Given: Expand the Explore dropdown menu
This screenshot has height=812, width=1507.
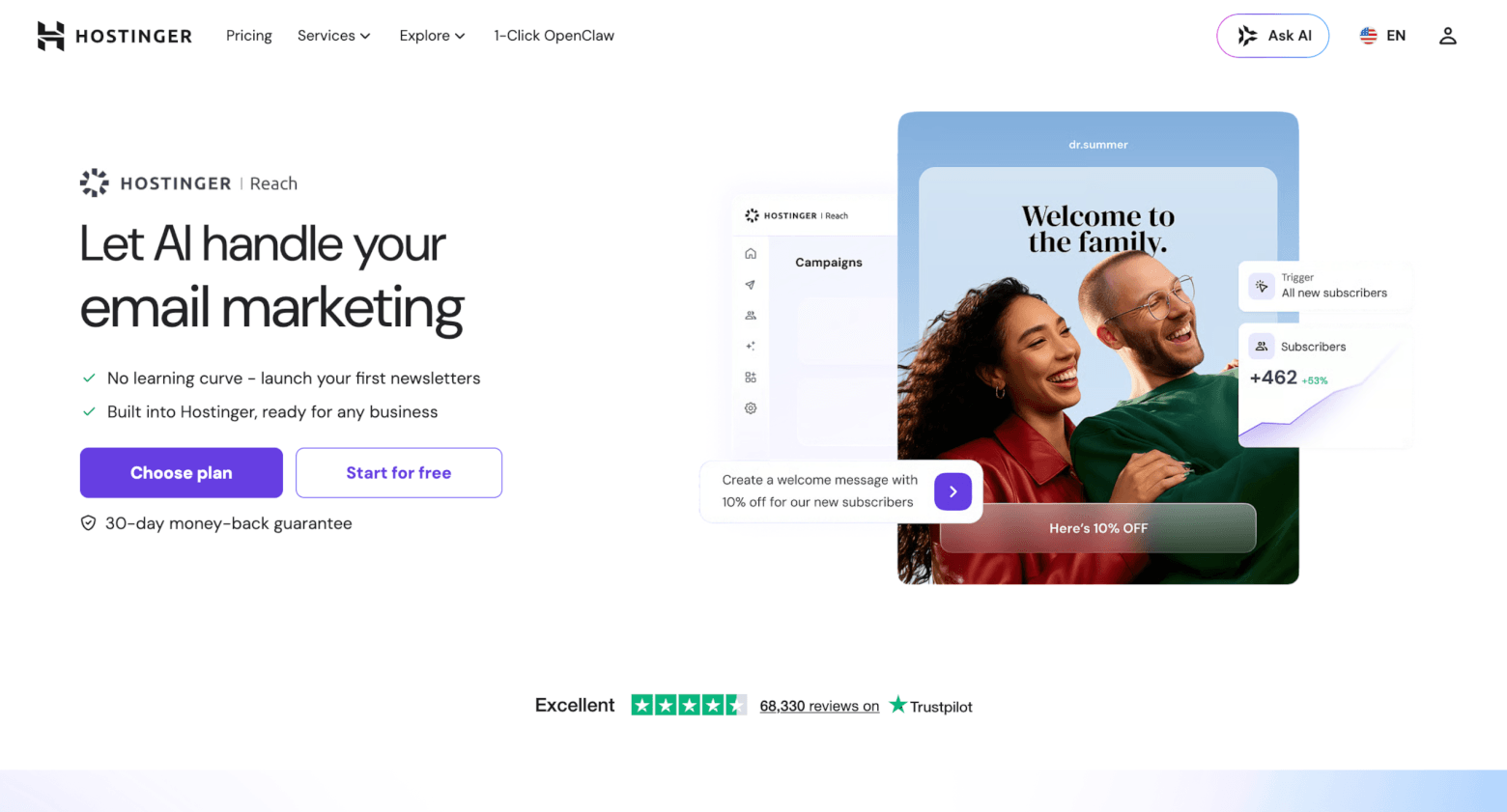Looking at the screenshot, I should pyautogui.click(x=432, y=36).
